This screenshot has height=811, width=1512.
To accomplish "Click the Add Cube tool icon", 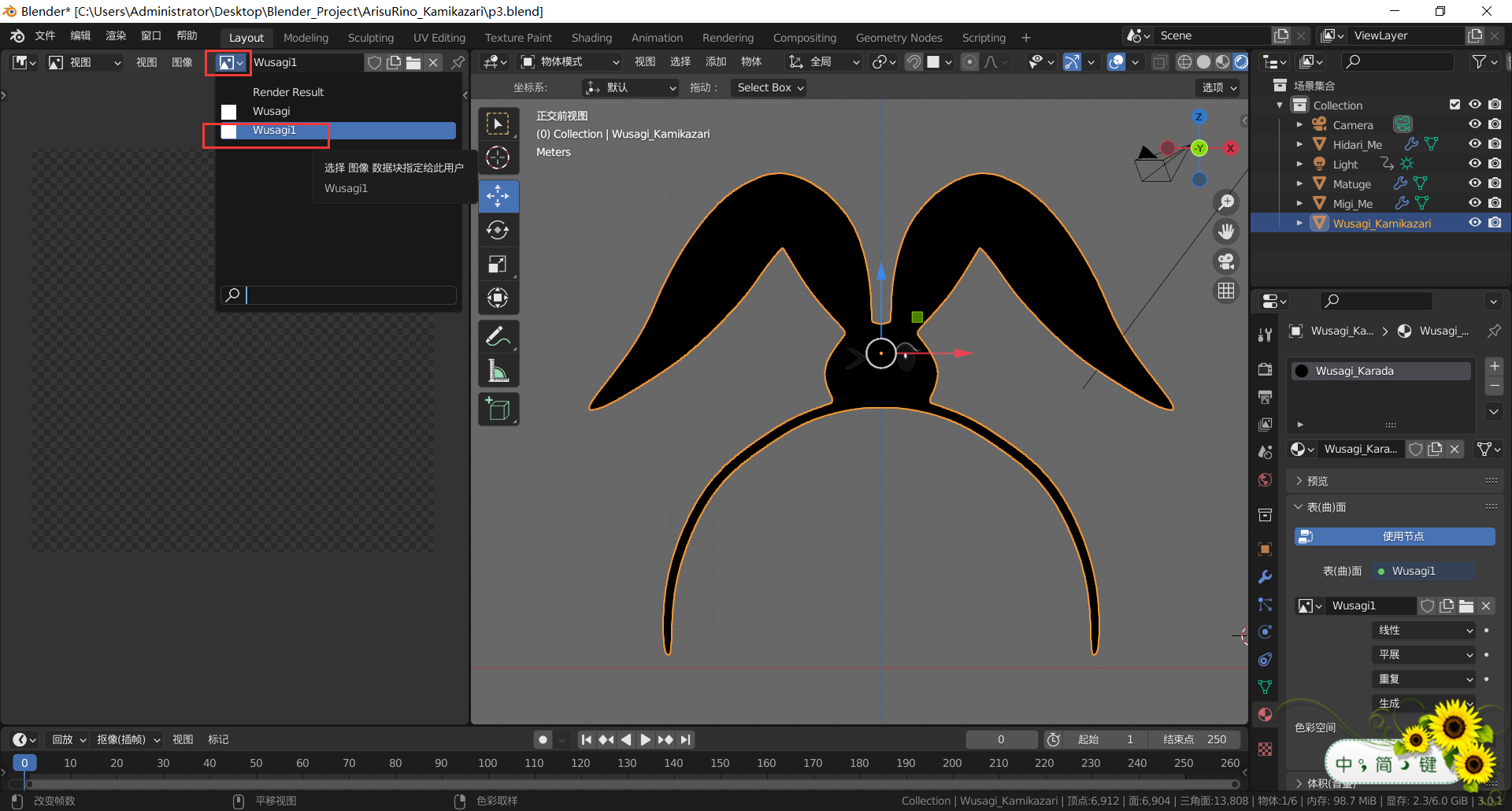I will [x=498, y=409].
